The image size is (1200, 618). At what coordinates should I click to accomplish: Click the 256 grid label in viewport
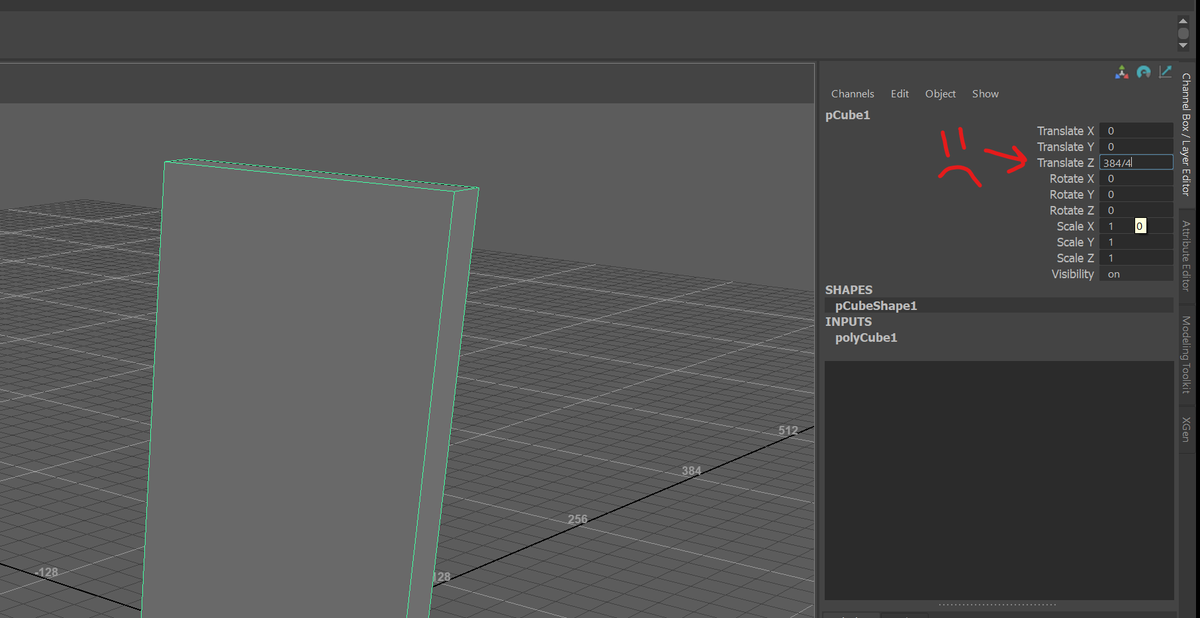coord(577,520)
